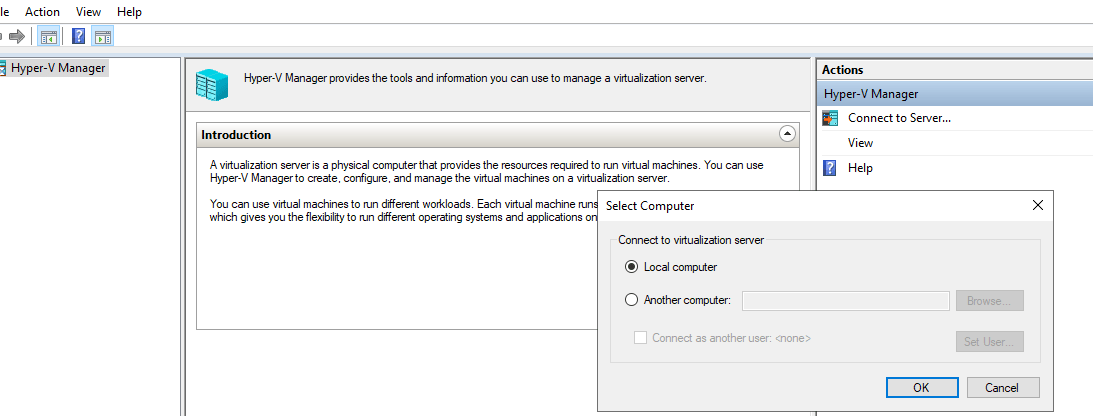Open the Action menu

click(x=43, y=12)
